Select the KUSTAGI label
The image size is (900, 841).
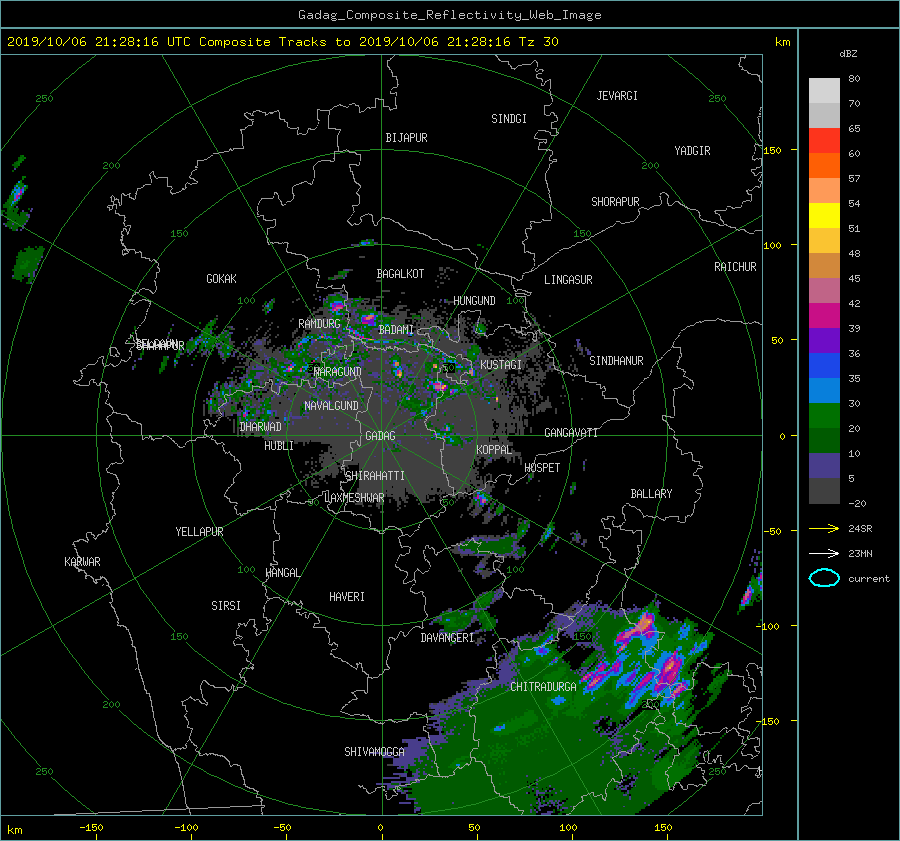[x=501, y=365]
